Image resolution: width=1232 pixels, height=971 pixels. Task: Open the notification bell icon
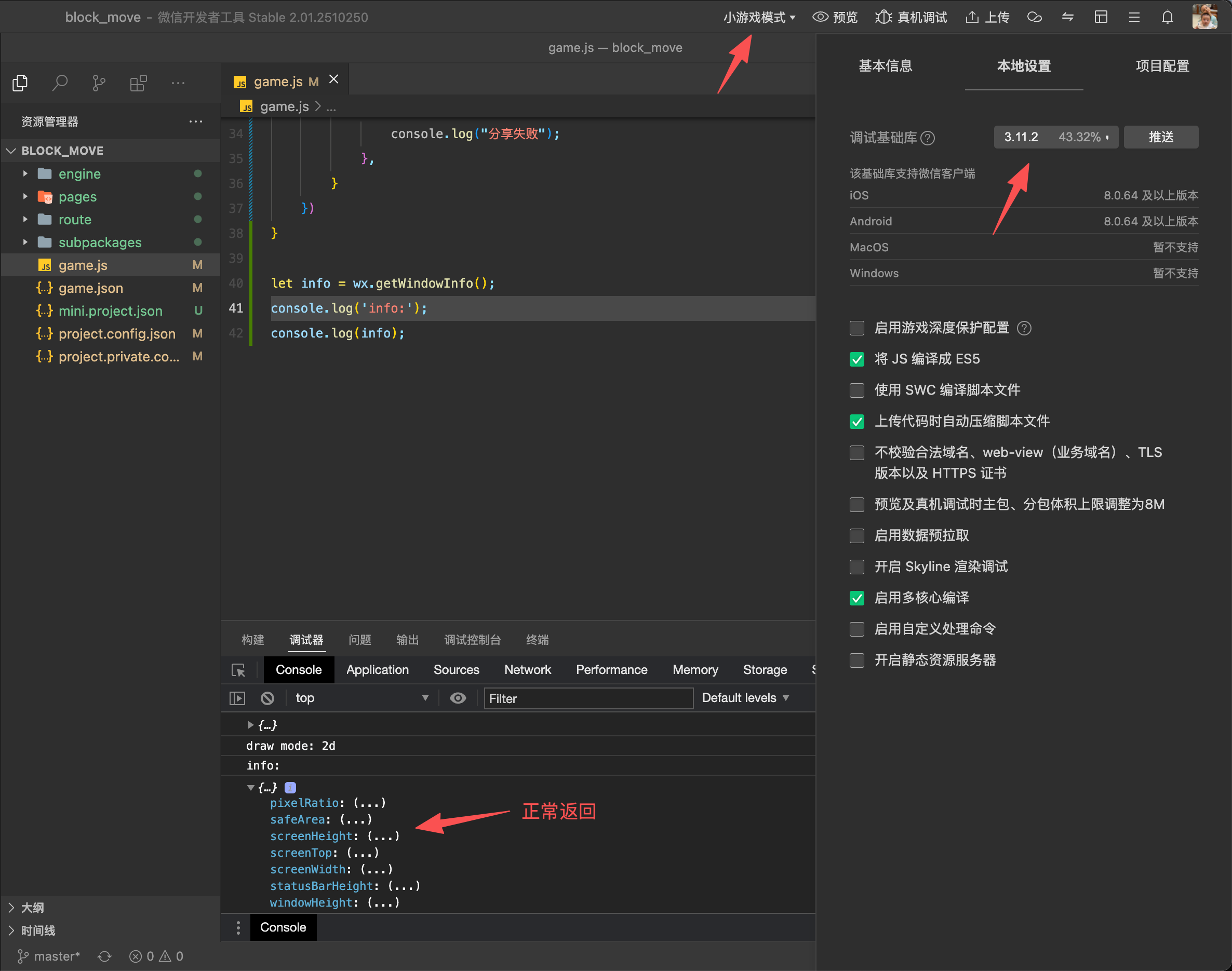click(x=1167, y=17)
